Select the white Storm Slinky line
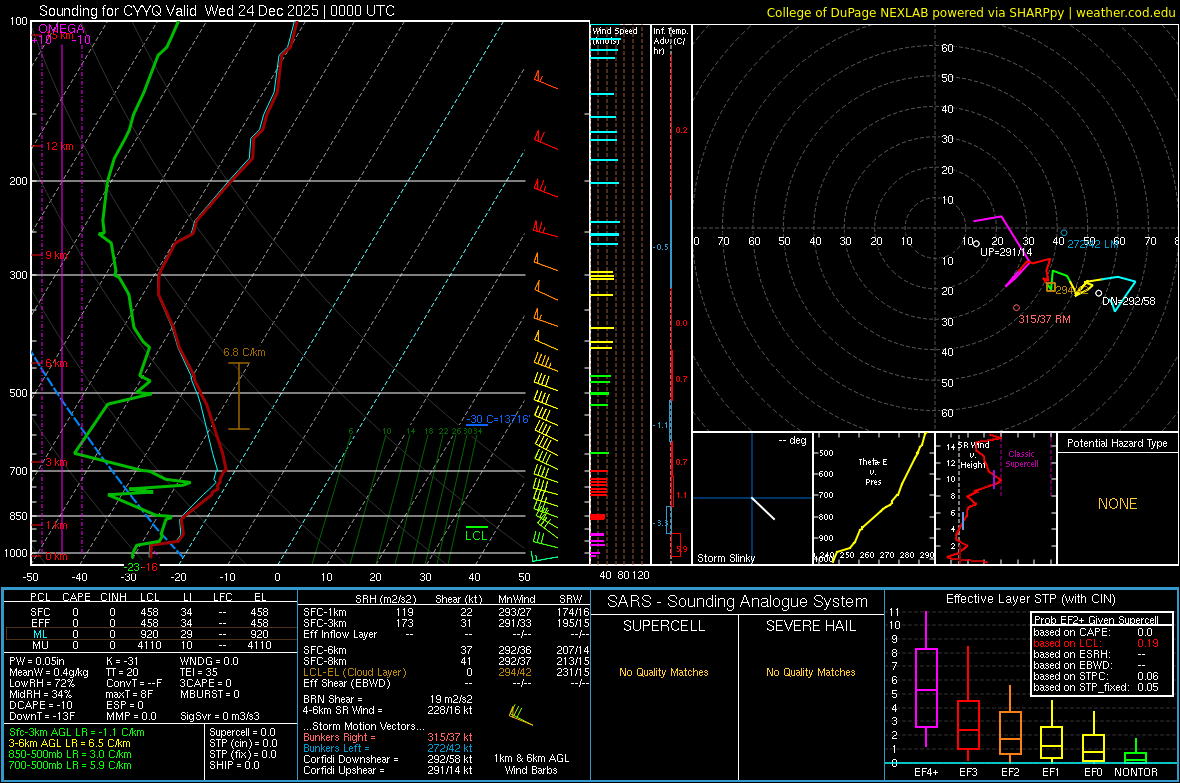Image resolution: width=1180 pixels, height=783 pixels. 763,508
